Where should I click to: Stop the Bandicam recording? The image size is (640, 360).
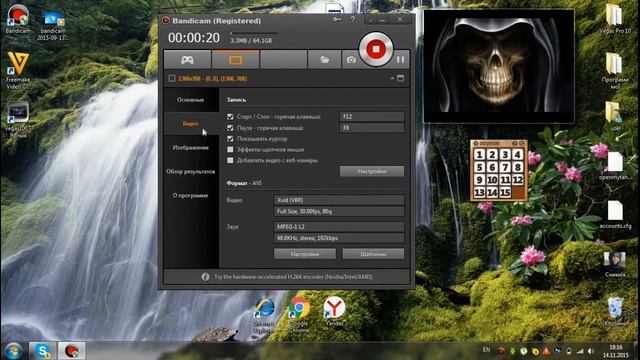(x=376, y=49)
